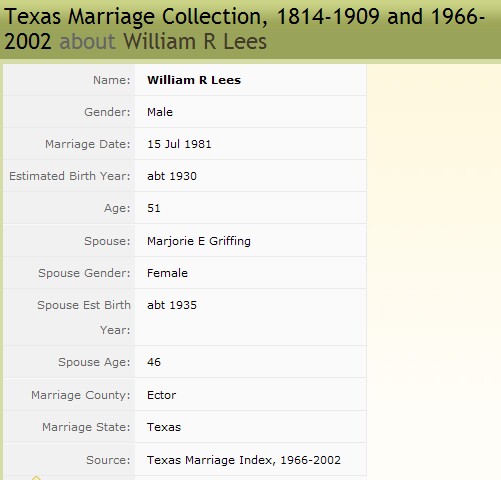
Task: Click the Marriage Date field label
Action: point(87,144)
